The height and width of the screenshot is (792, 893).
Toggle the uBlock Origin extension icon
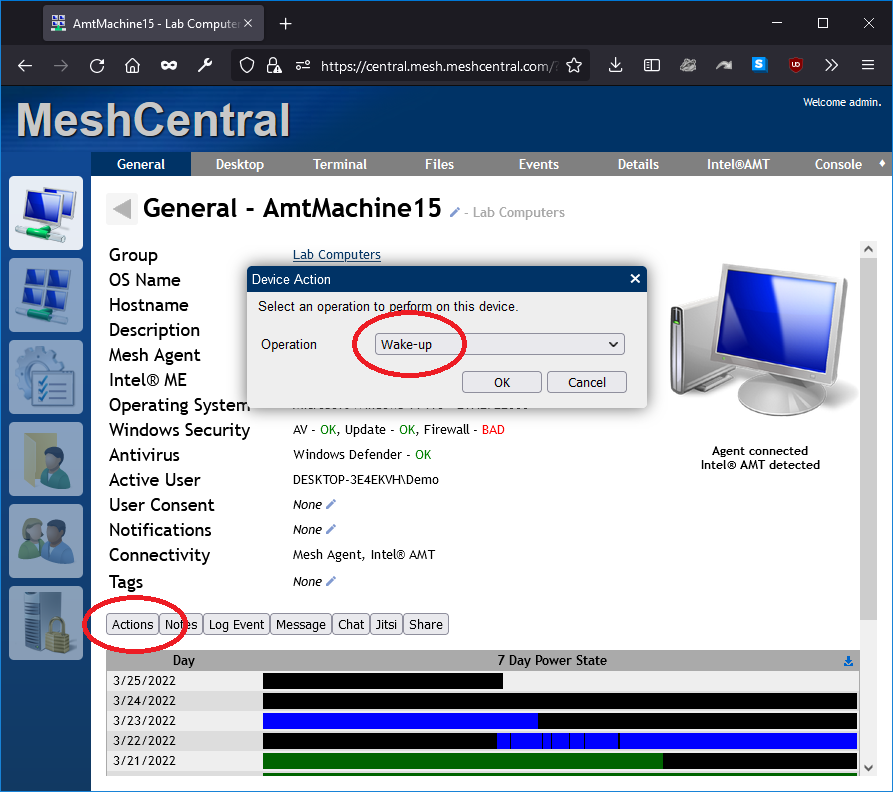[x=795, y=65]
